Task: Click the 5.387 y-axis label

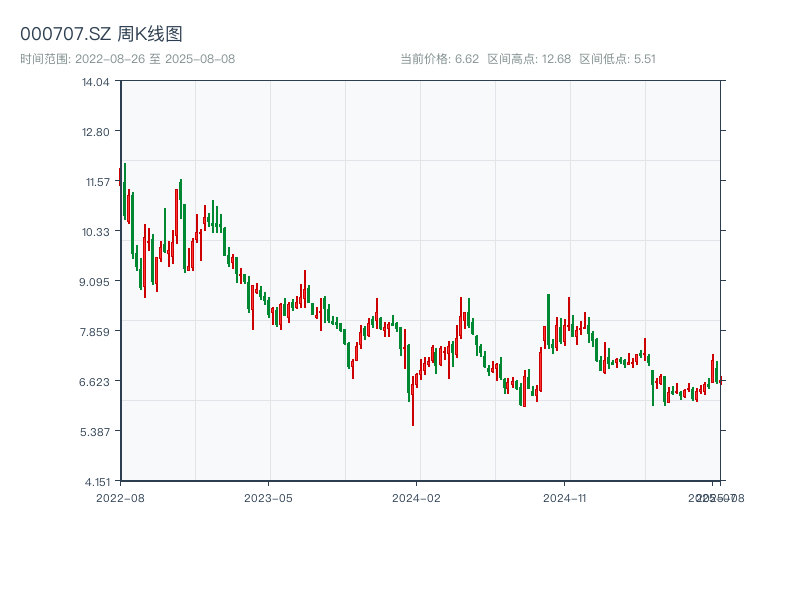Action: coord(96,432)
